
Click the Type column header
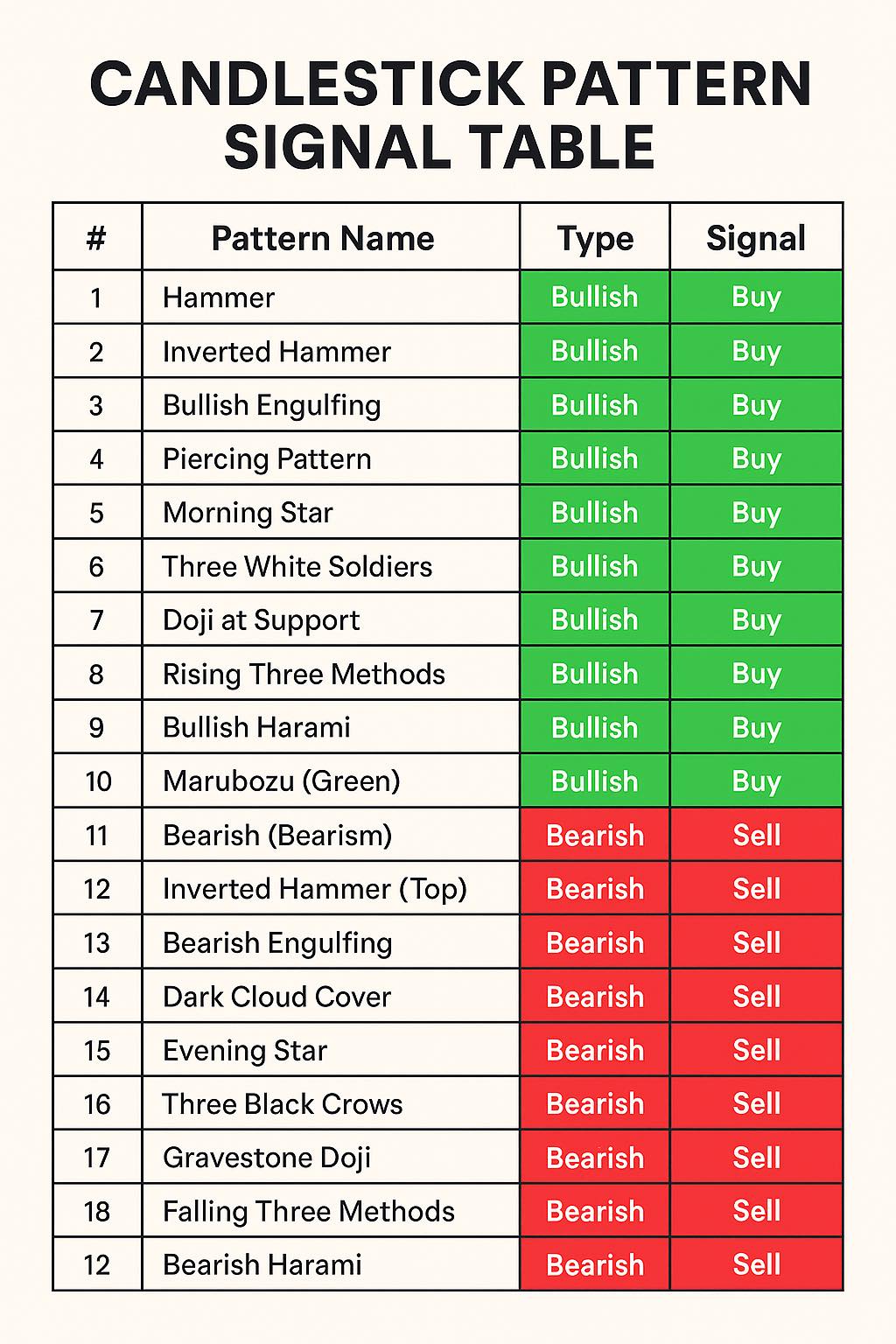[x=595, y=237]
